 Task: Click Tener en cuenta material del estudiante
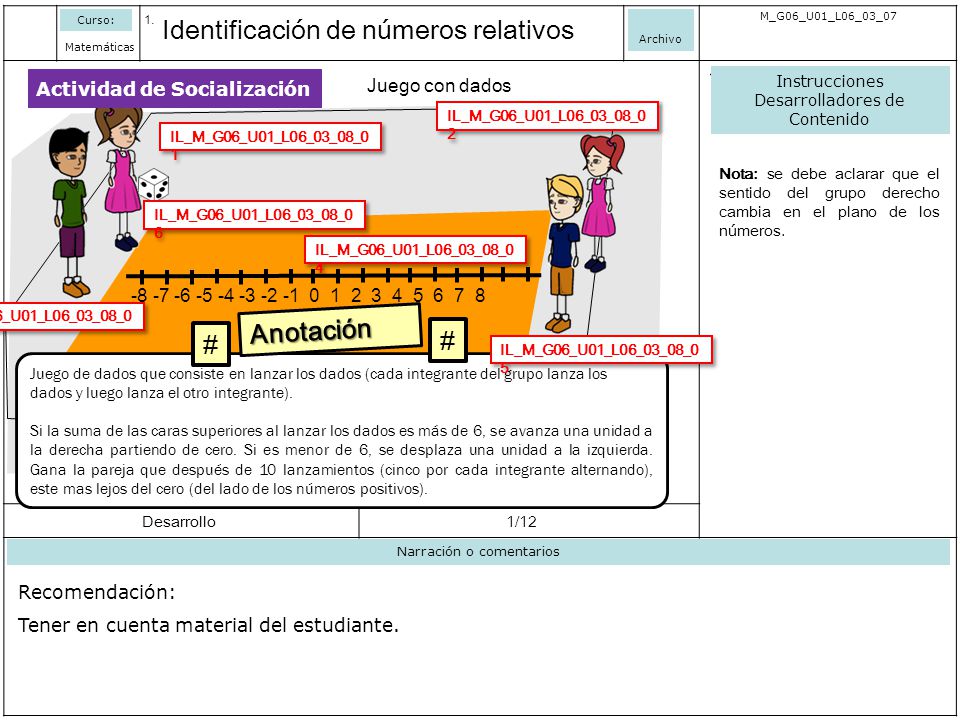[208, 625]
